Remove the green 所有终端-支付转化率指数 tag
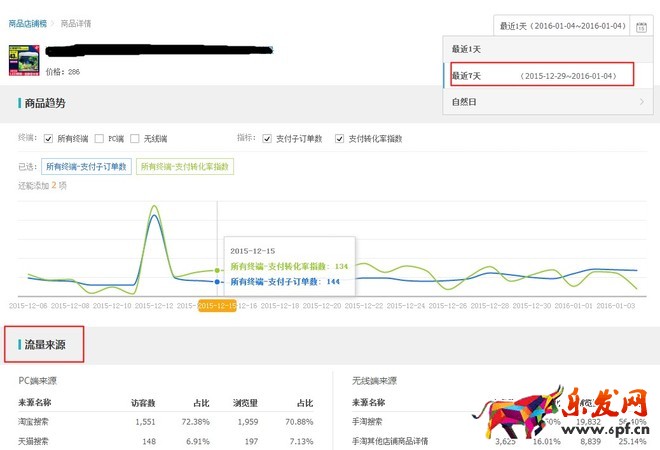This screenshot has height=450, width=660. coord(186,167)
